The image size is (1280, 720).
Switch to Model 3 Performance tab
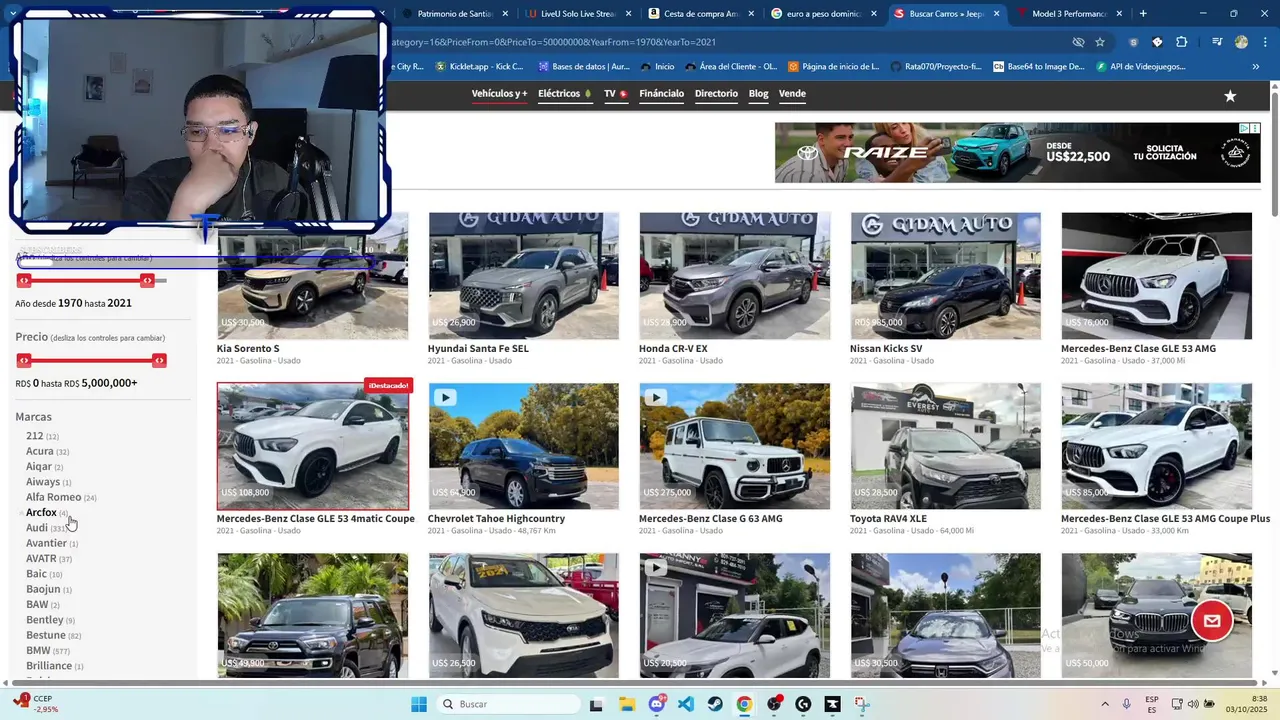point(1068,14)
